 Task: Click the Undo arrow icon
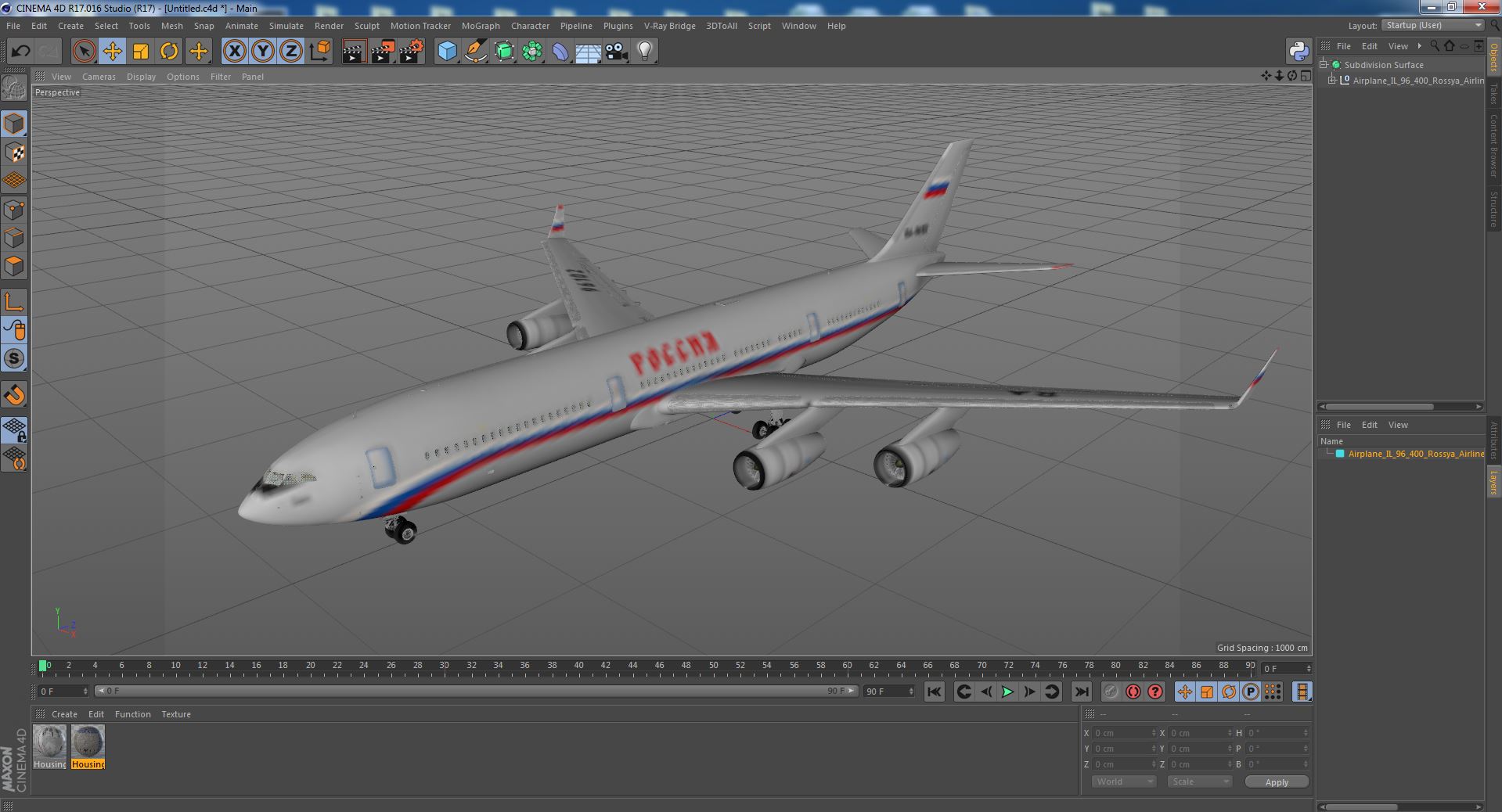tap(20, 52)
